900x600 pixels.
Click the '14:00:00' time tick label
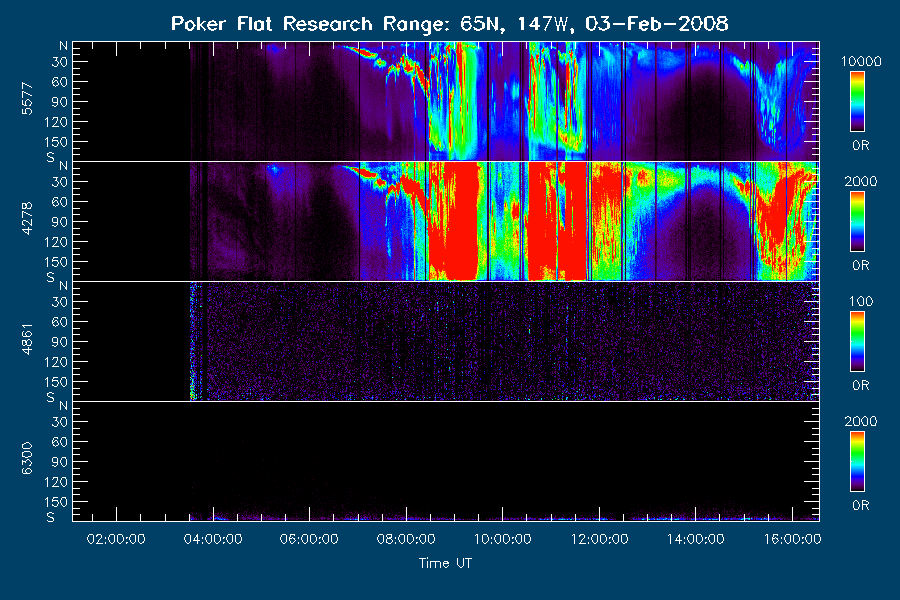[696, 539]
